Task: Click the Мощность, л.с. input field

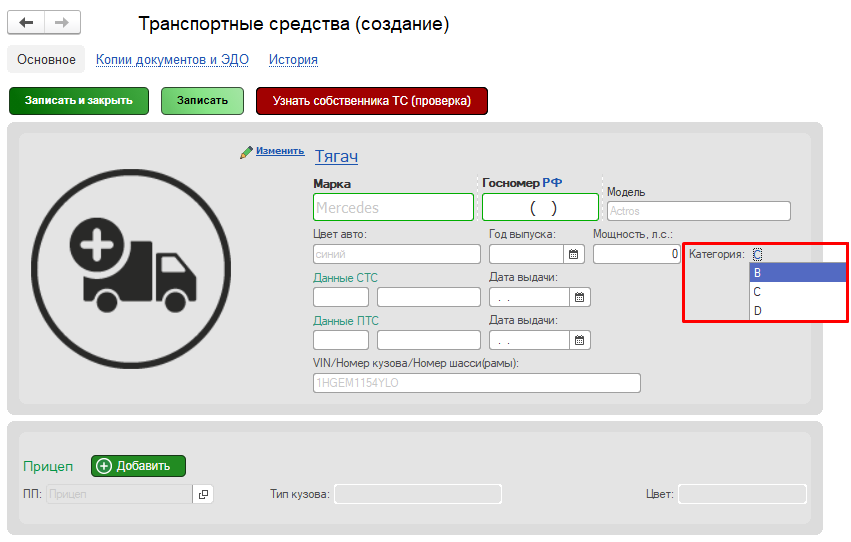Action: click(637, 254)
